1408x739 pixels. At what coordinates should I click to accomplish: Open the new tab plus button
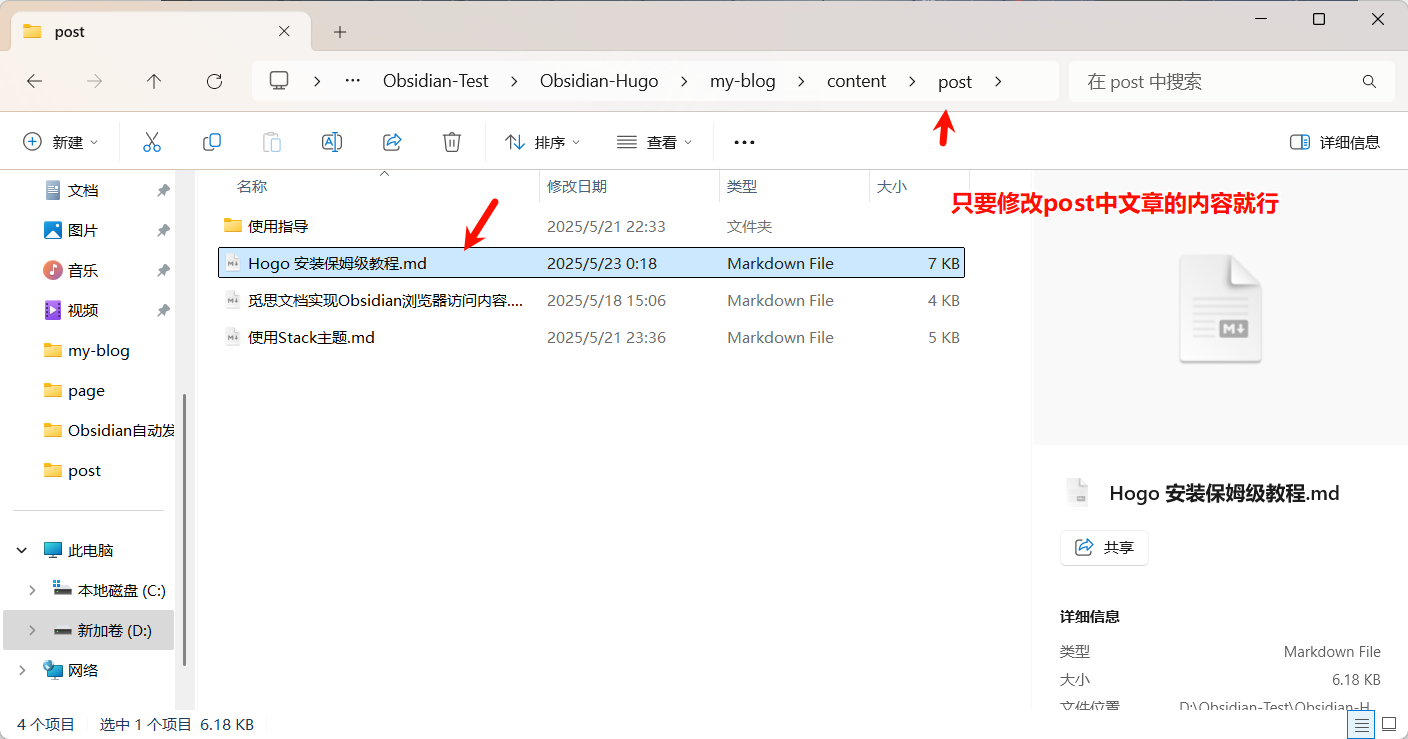pos(340,32)
